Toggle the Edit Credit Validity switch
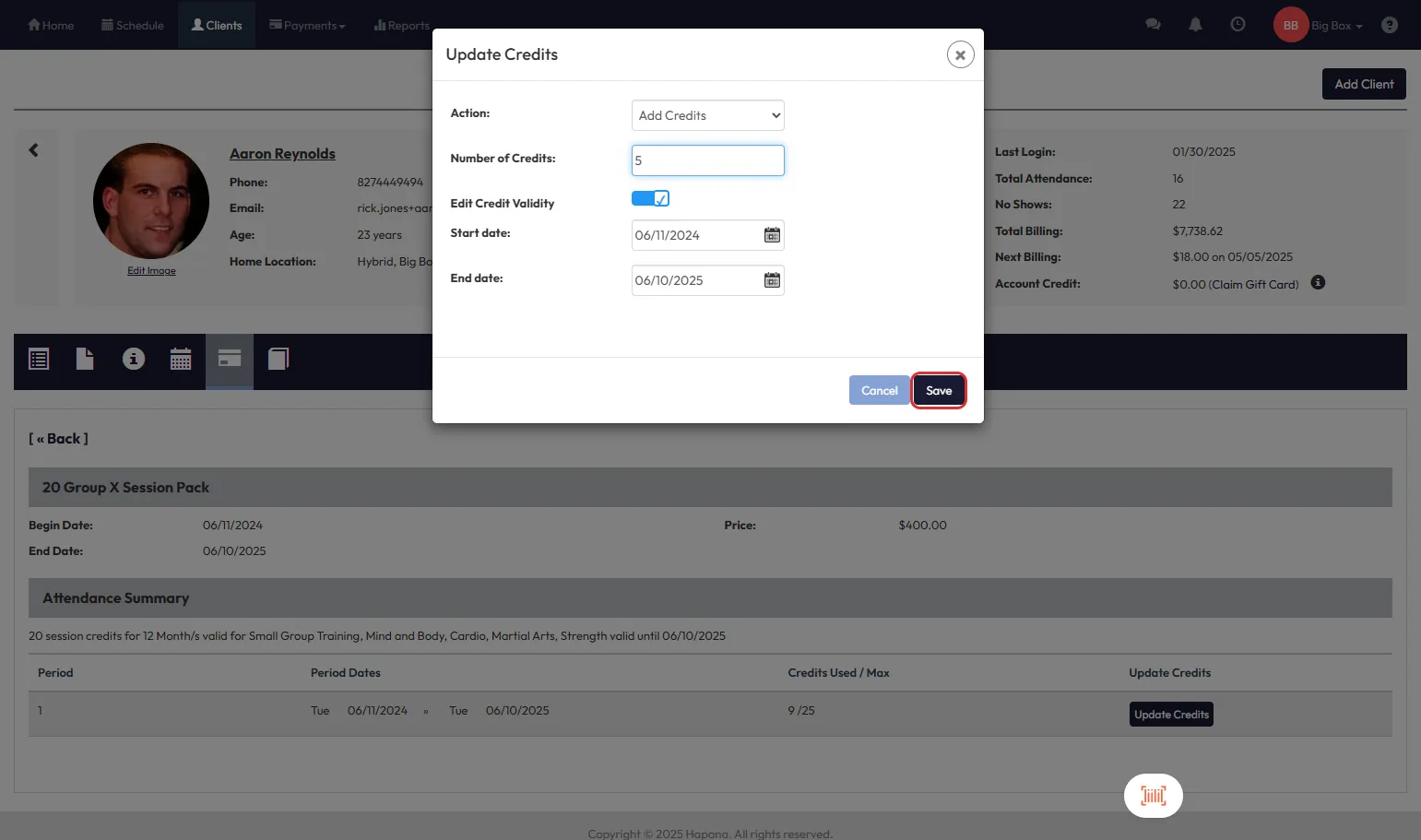 click(650, 199)
